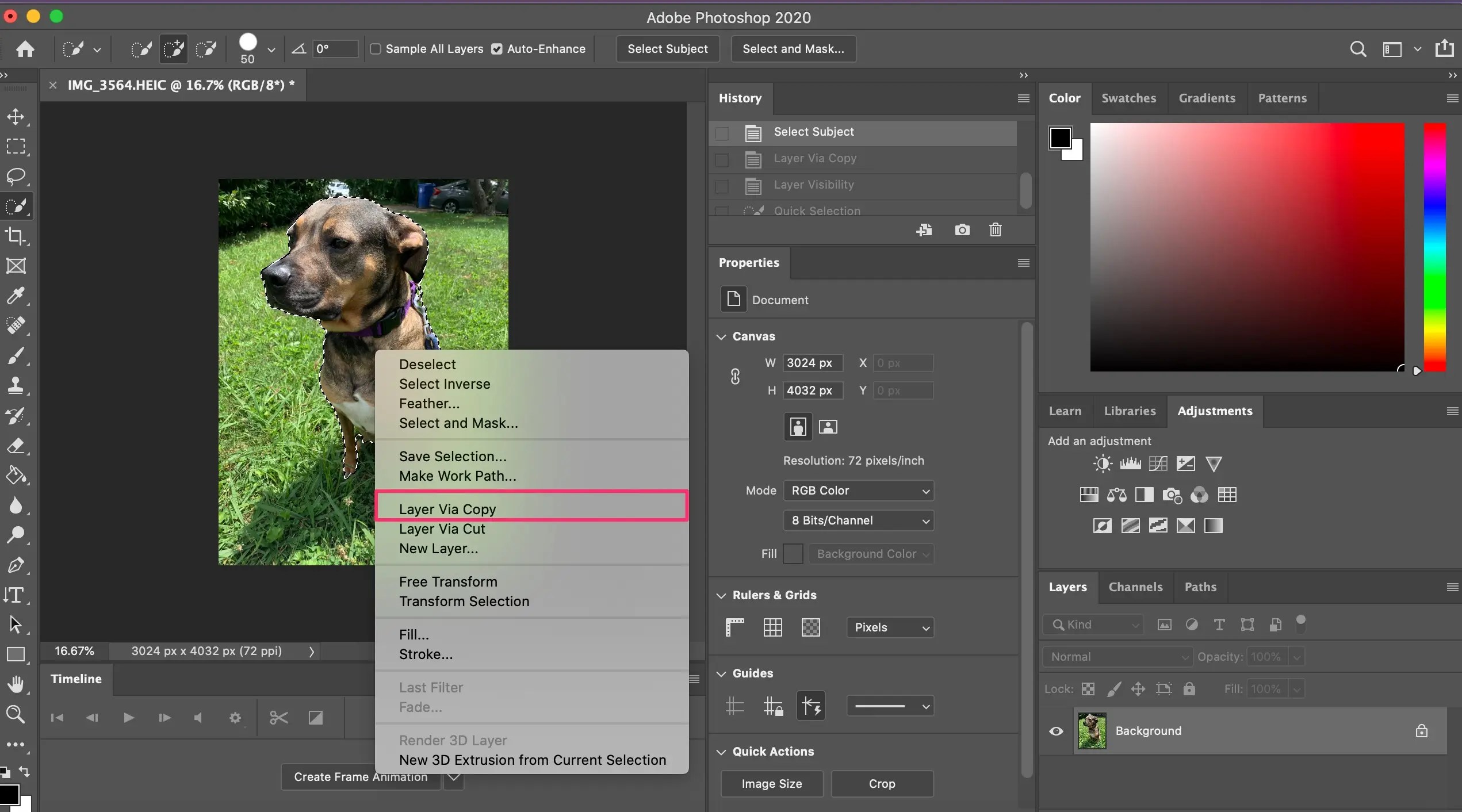This screenshot has width=1462, height=812.
Task: Enable Sample All Layers checkbox
Action: pyautogui.click(x=376, y=49)
